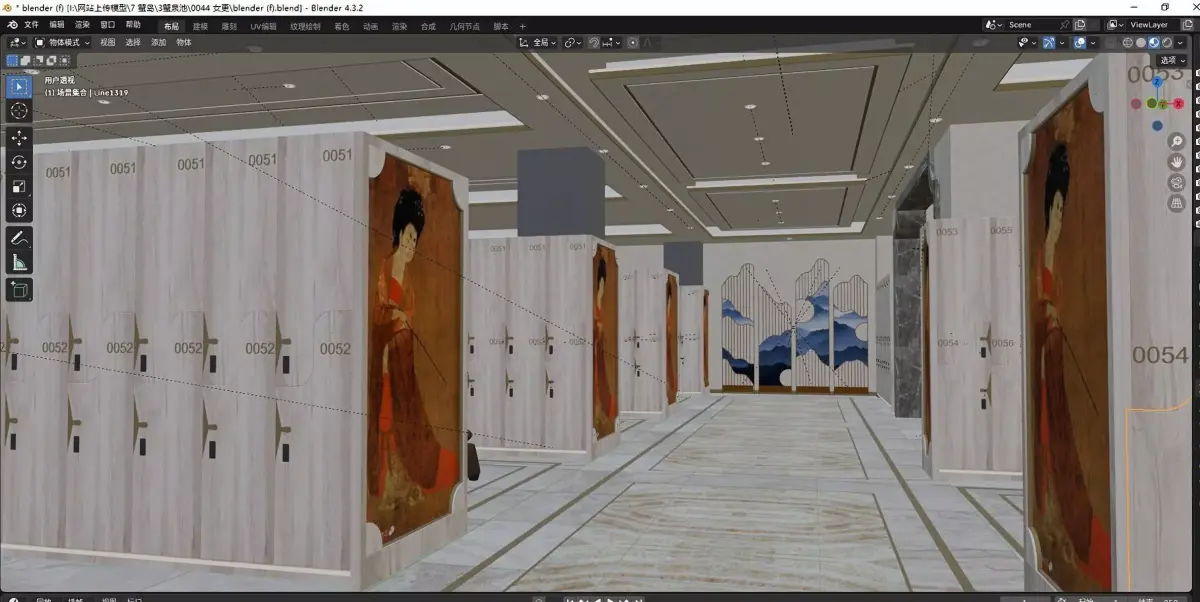Open the 文件 menu
The image size is (1200, 602).
pyautogui.click(x=32, y=25)
